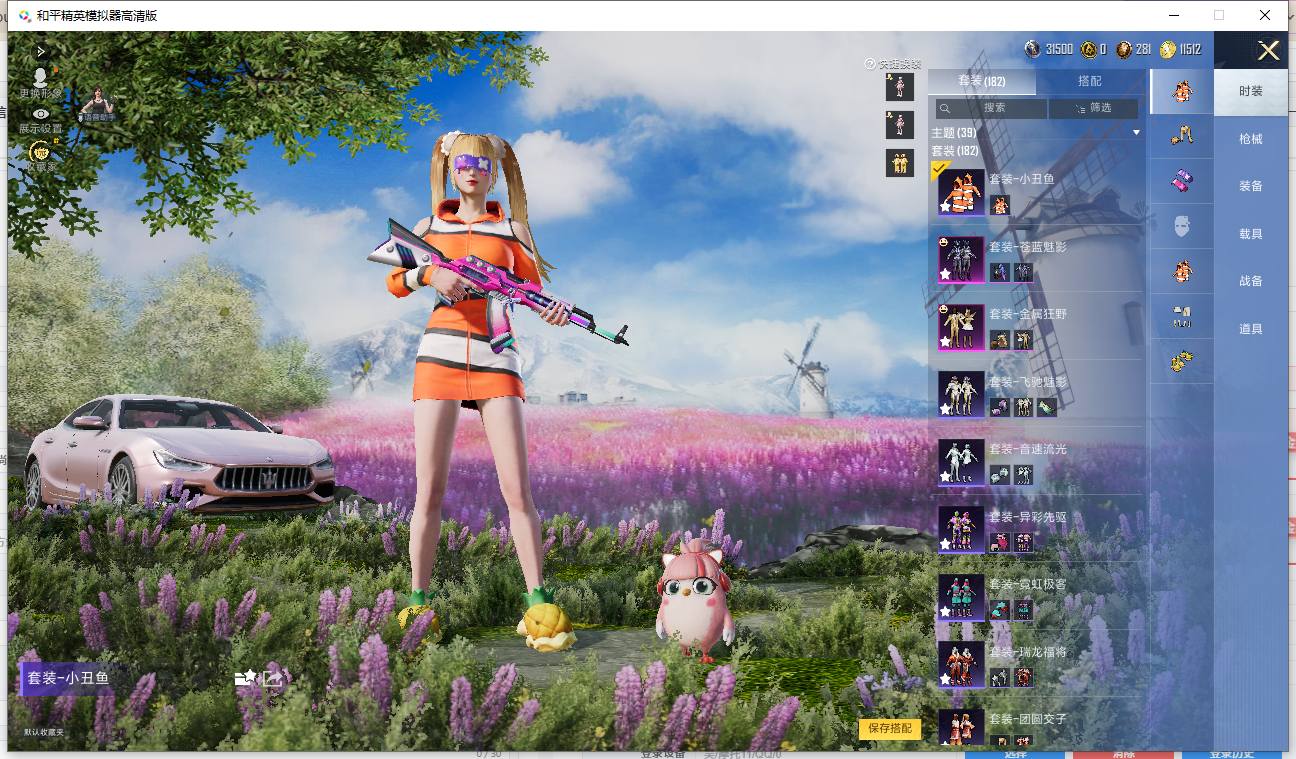This screenshot has width=1296, height=759.
Task: Click the 套装 (182) section heading
Action: [955, 151]
